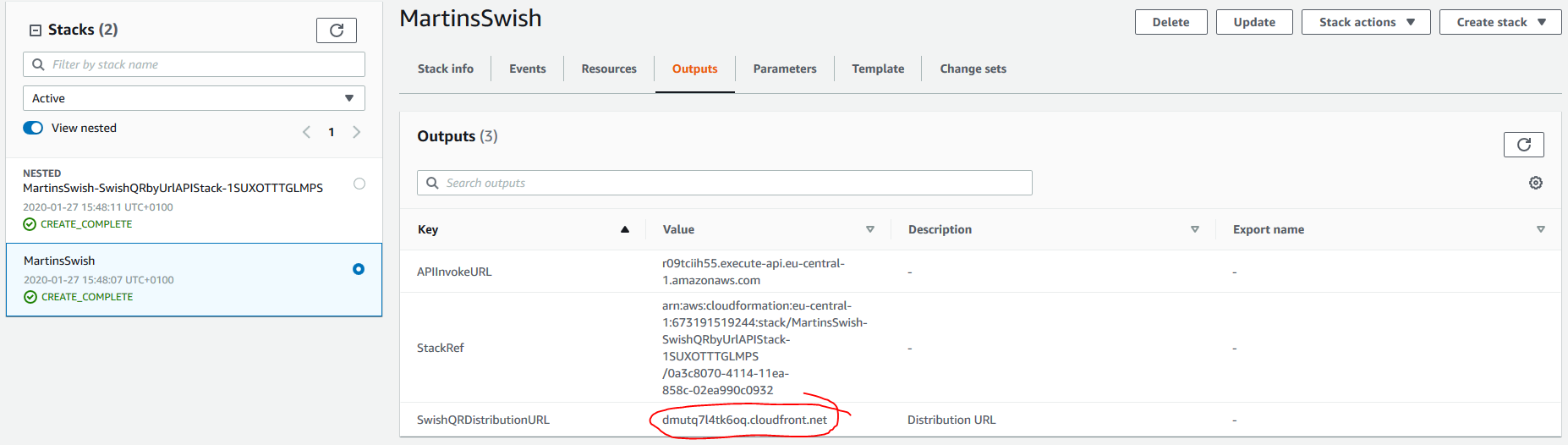This screenshot has height=445, width=1568.
Task: Sort outputs by Key column
Action: [625, 229]
